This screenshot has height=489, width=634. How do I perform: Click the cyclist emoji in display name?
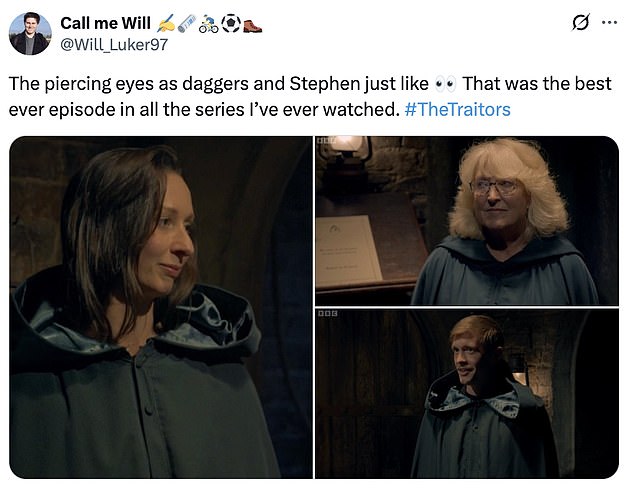pyautogui.click(x=209, y=23)
